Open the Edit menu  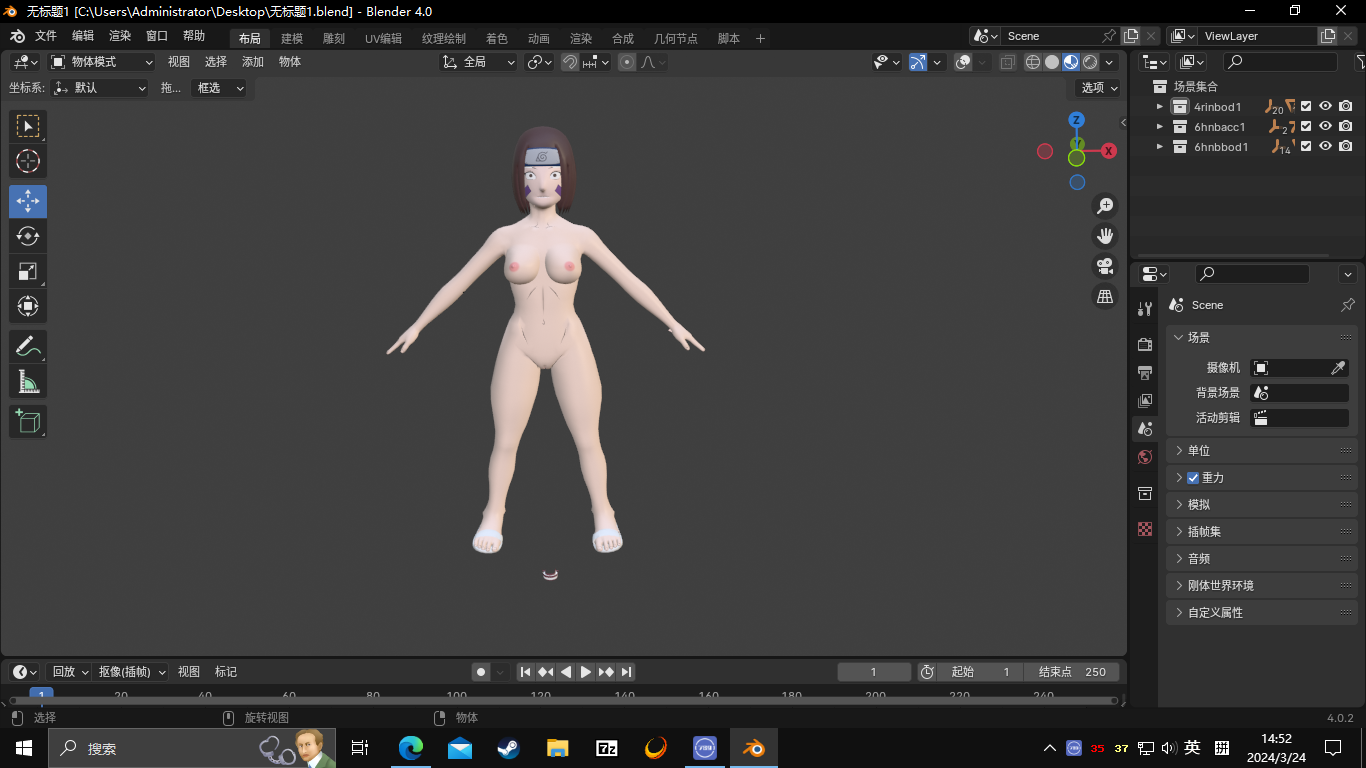pyautogui.click(x=83, y=36)
